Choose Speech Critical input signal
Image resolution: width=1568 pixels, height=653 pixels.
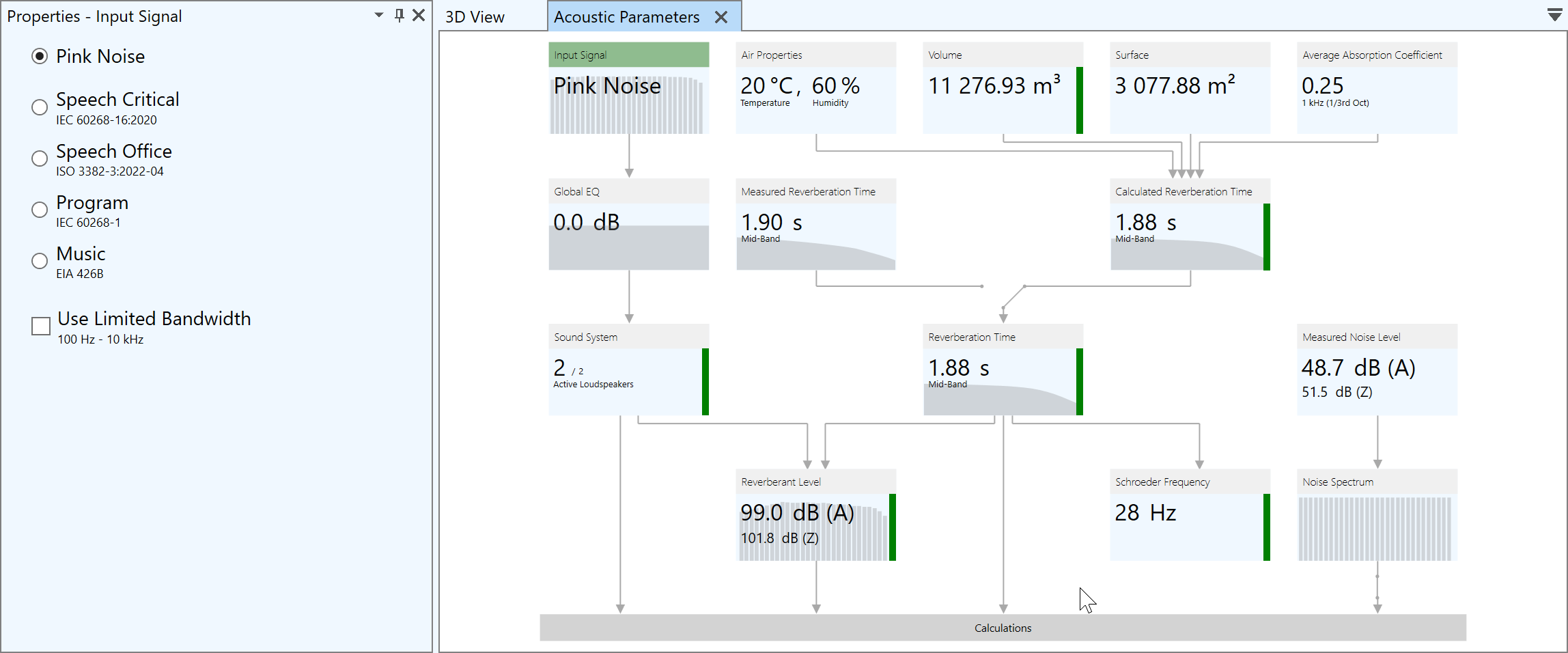coord(40,107)
